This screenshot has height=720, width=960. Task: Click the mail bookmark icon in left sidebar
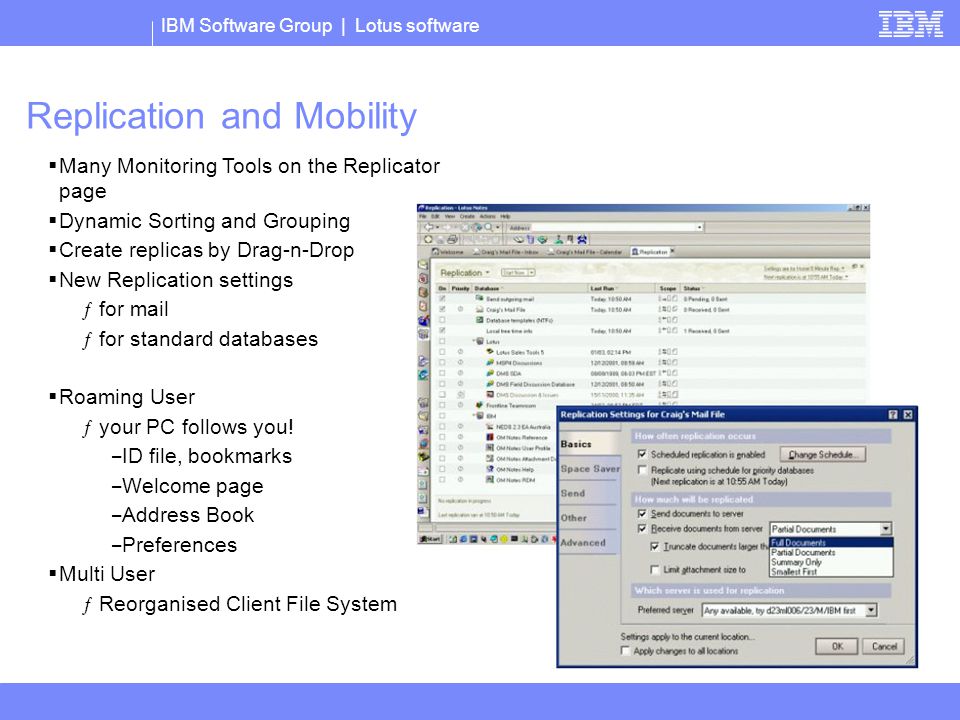point(422,265)
